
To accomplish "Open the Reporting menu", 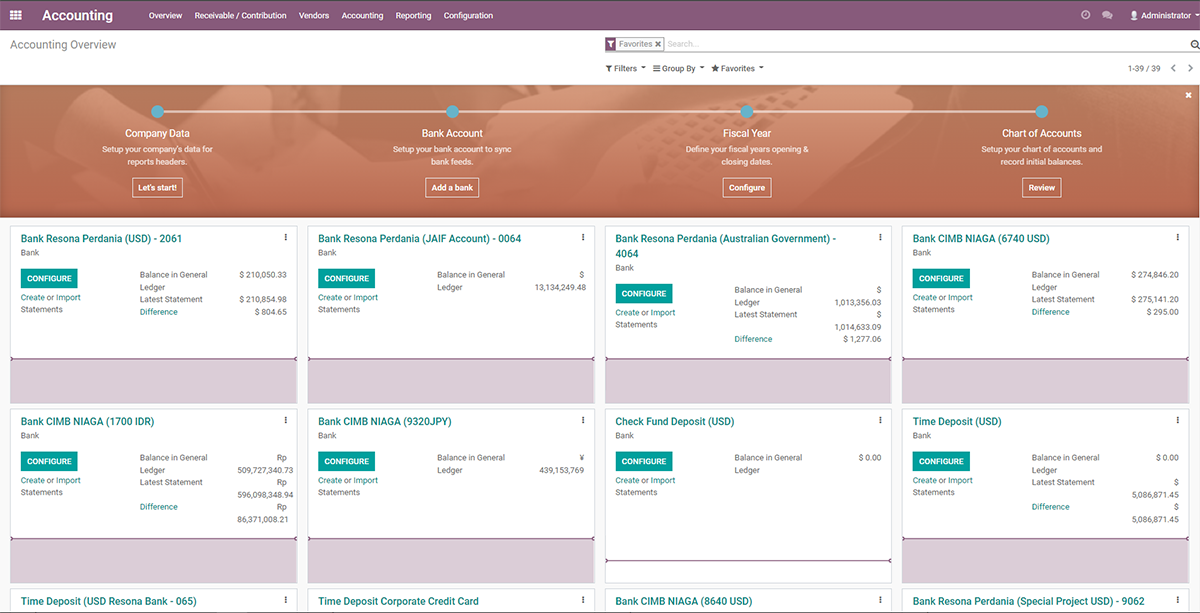I will (413, 15).
